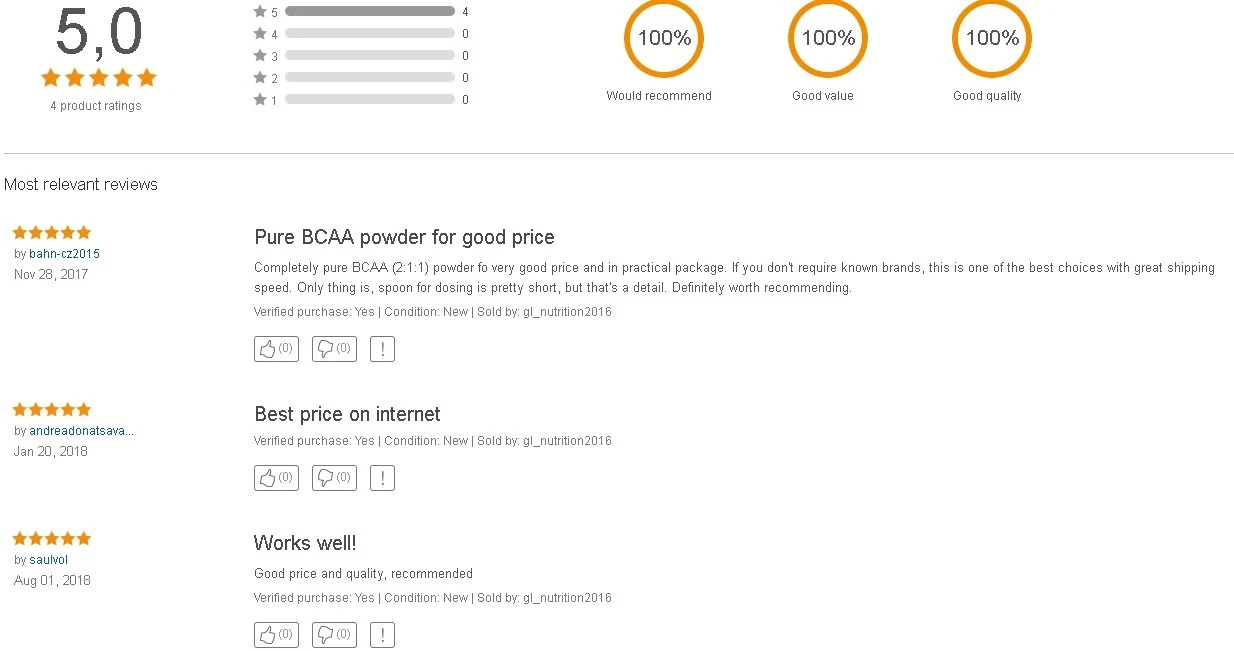Mark the 'Works well!' review as unhelpful

point(334,635)
